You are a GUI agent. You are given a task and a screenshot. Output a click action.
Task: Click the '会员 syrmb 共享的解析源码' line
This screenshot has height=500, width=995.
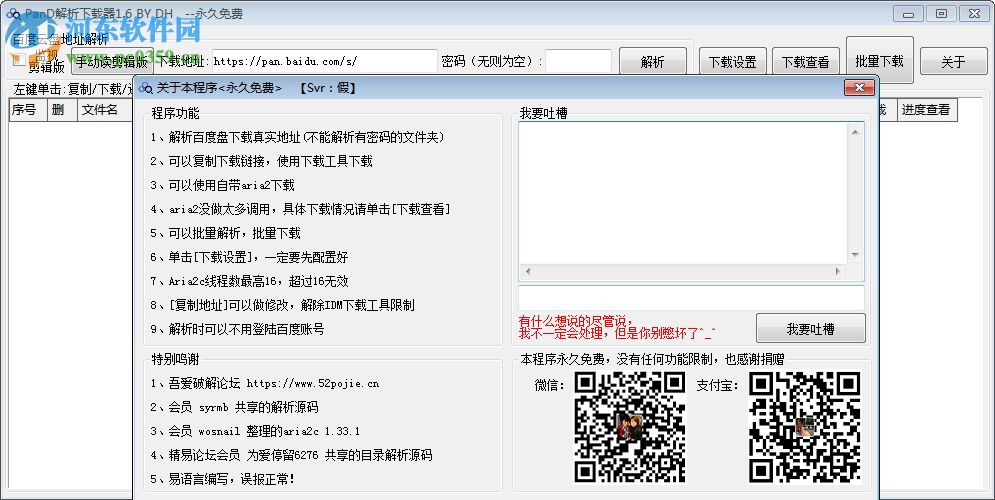click(x=234, y=407)
